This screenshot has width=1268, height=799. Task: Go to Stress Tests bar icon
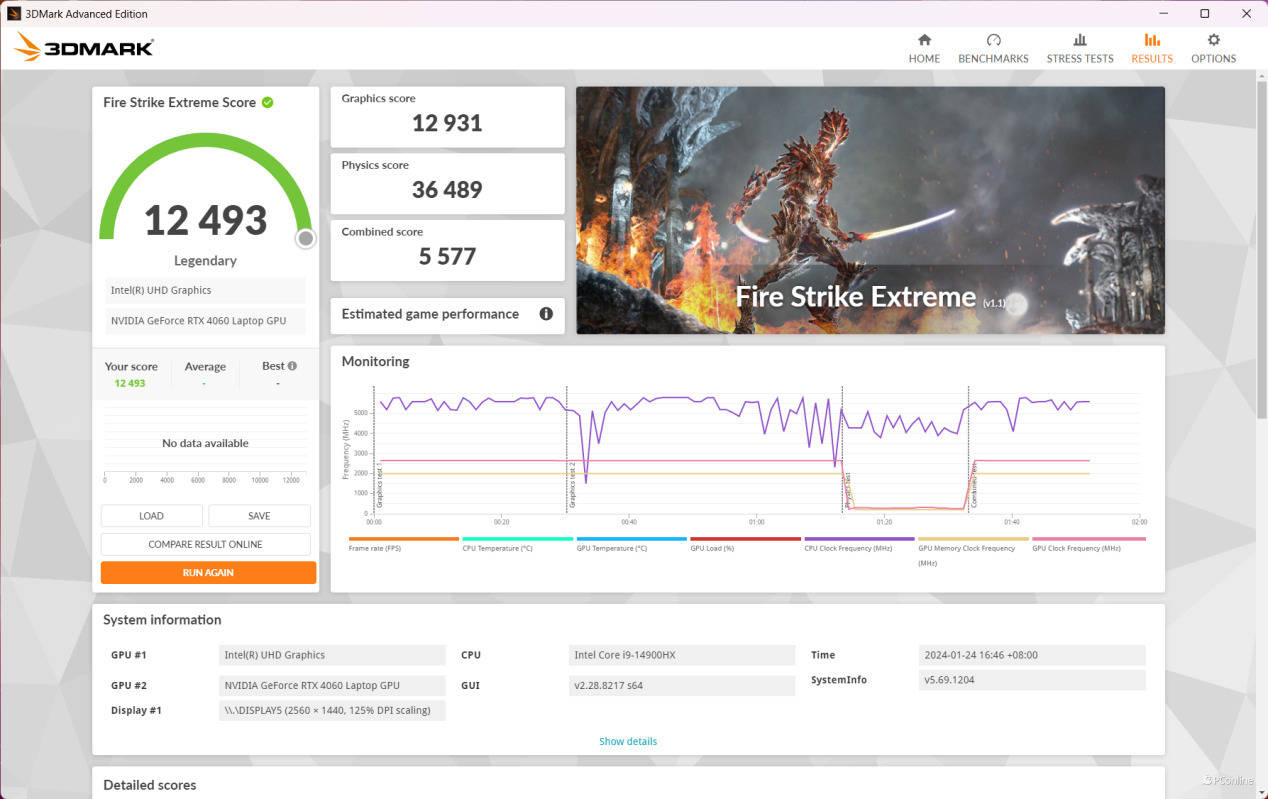(x=1079, y=40)
